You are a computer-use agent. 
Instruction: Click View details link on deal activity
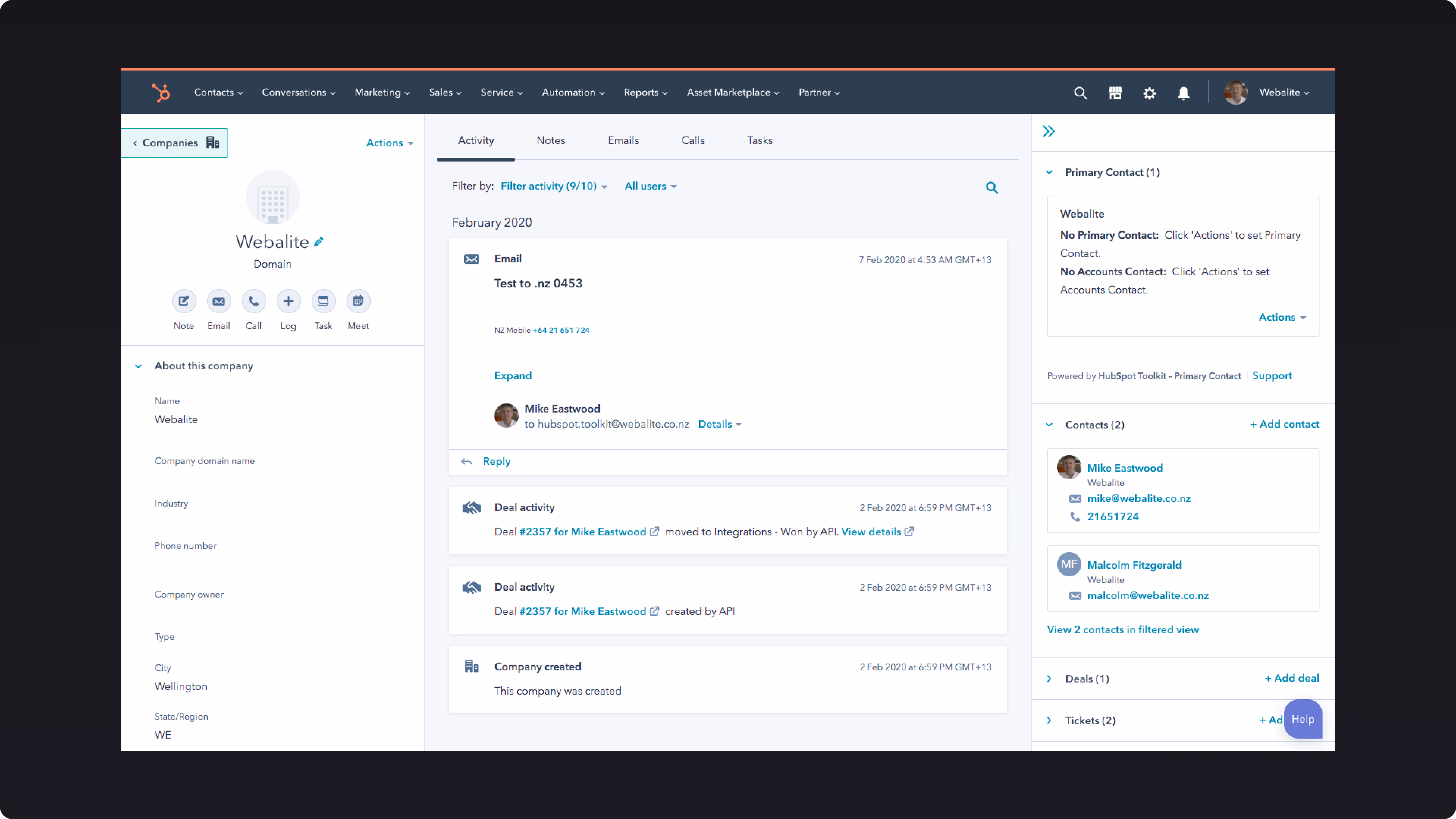point(871,532)
